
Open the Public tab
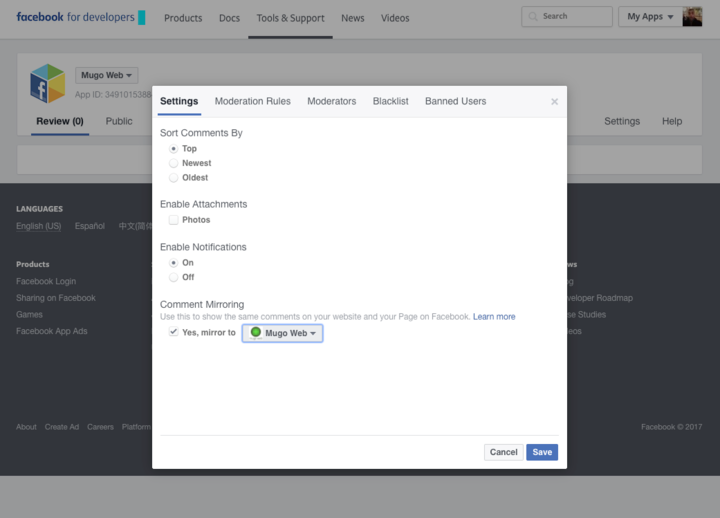click(119, 121)
